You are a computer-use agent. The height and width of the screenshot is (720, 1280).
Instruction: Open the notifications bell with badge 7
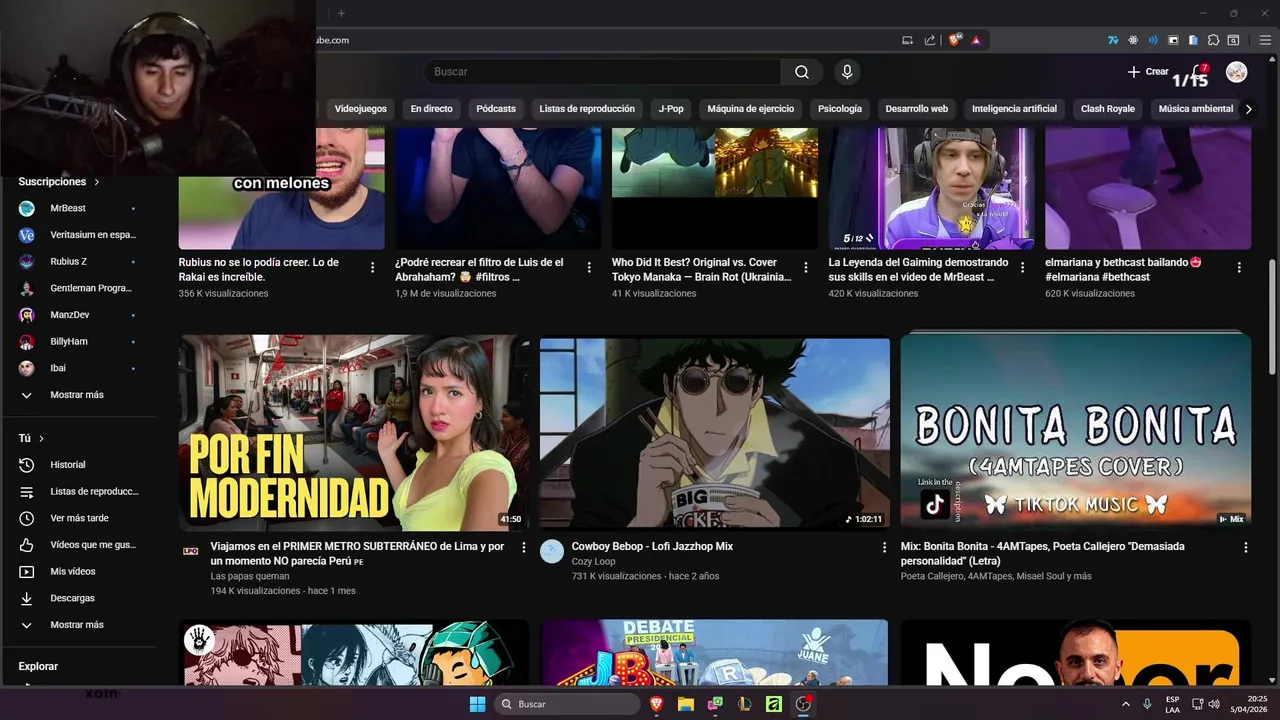[x=1198, y=72]
